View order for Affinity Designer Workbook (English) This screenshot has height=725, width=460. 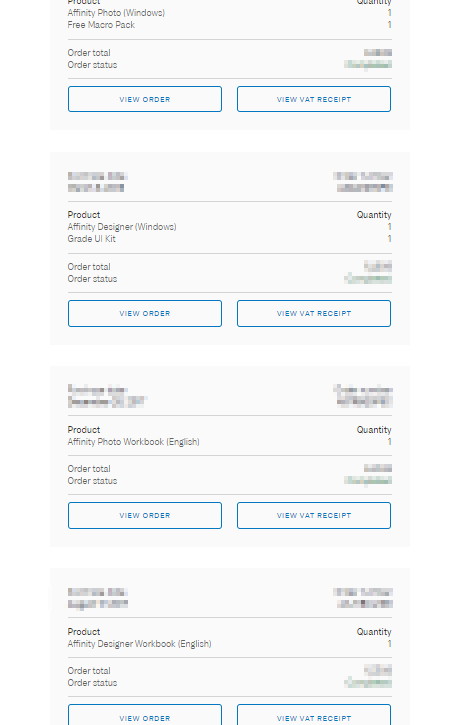(145, 716)
